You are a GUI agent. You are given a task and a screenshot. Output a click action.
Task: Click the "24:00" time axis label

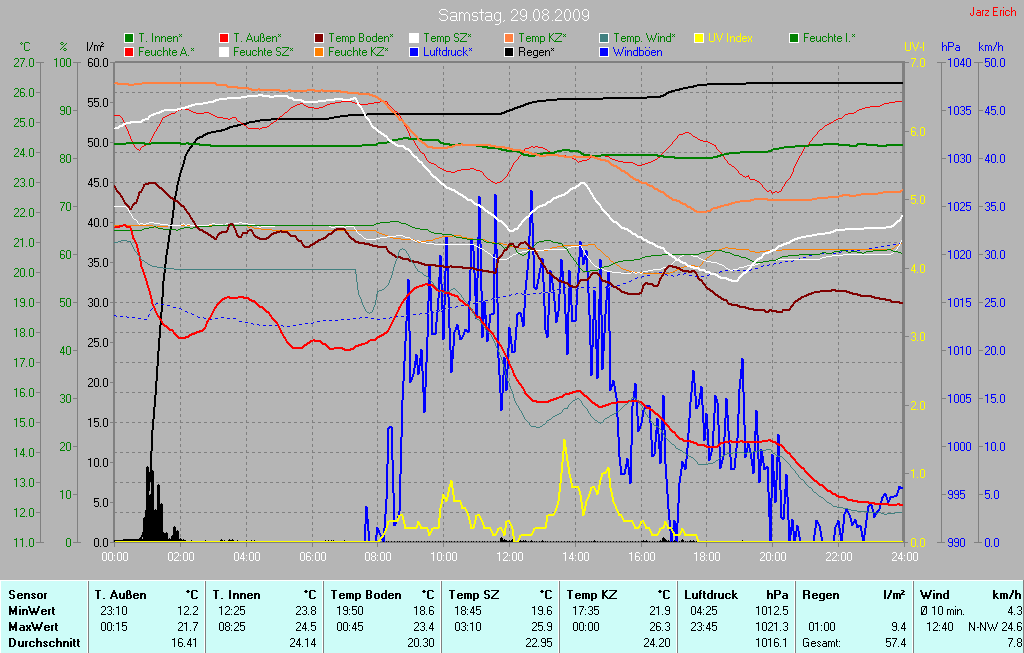coord(904,557)
